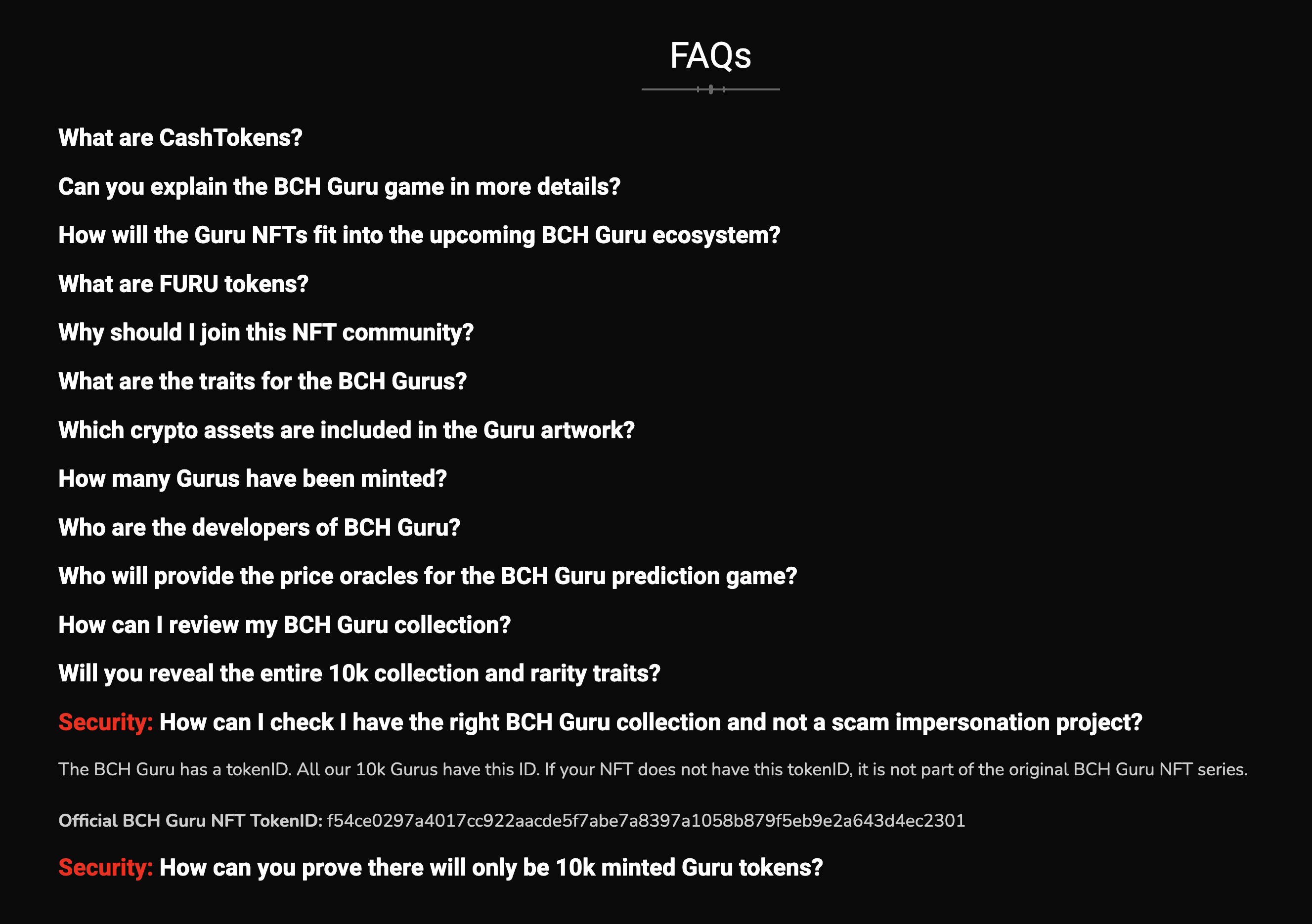Viewport: 1312px width, 924px height.
Task: Open 'How can I review my BCH Guru collection?'
Action: [x=284, y=625]
